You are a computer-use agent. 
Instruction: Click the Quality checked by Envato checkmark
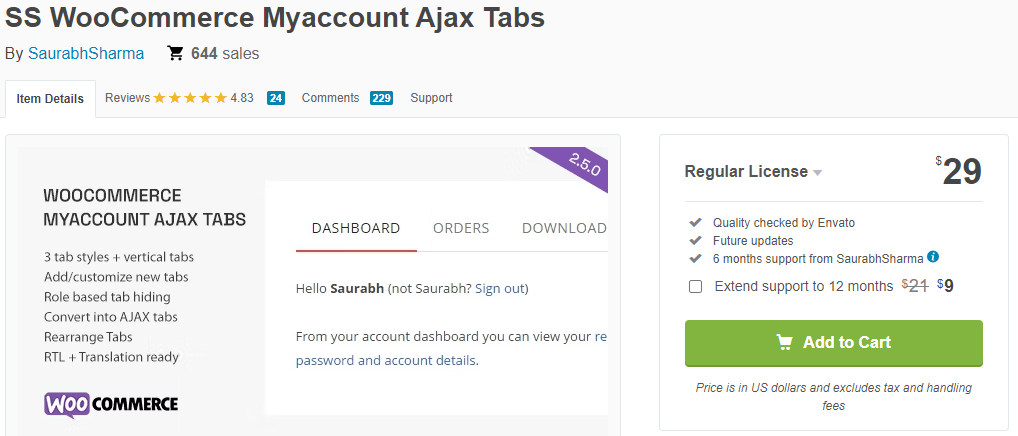695,223
